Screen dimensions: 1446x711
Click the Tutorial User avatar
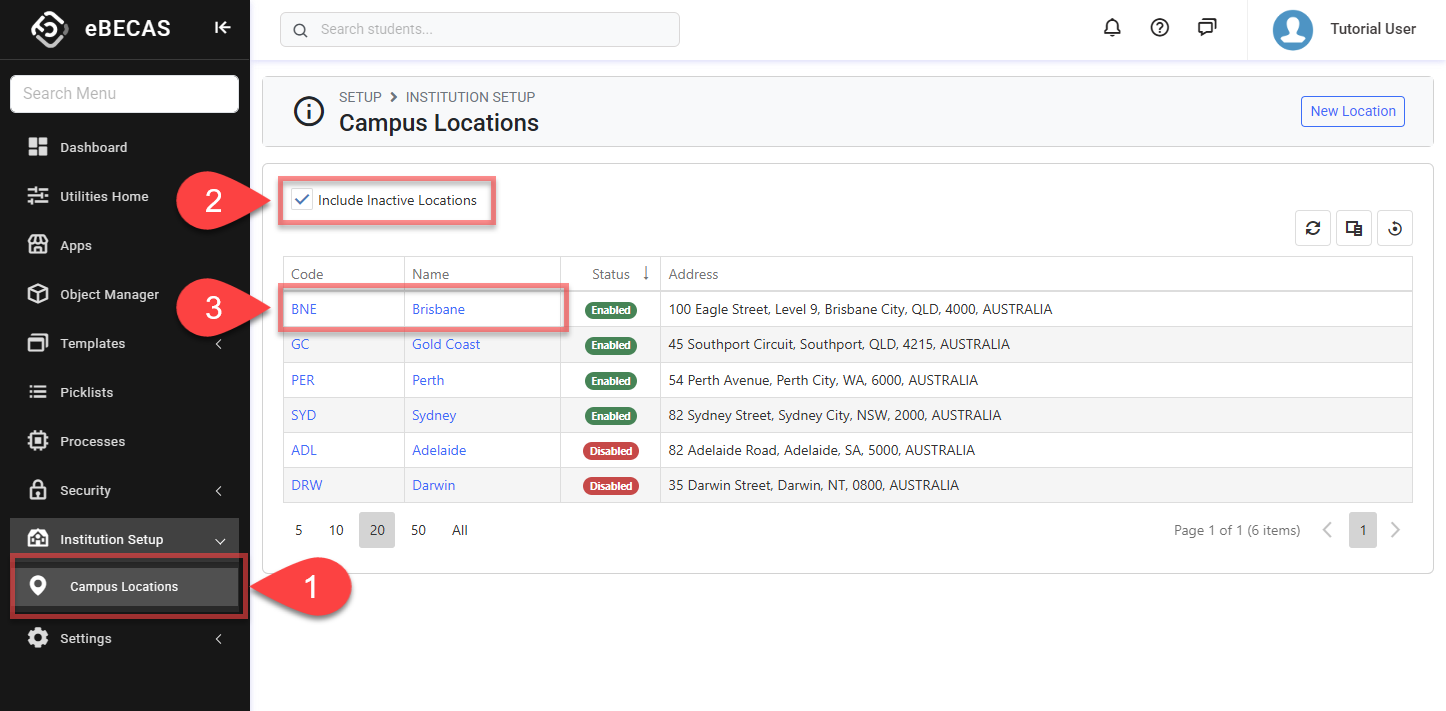(1292, 29)
